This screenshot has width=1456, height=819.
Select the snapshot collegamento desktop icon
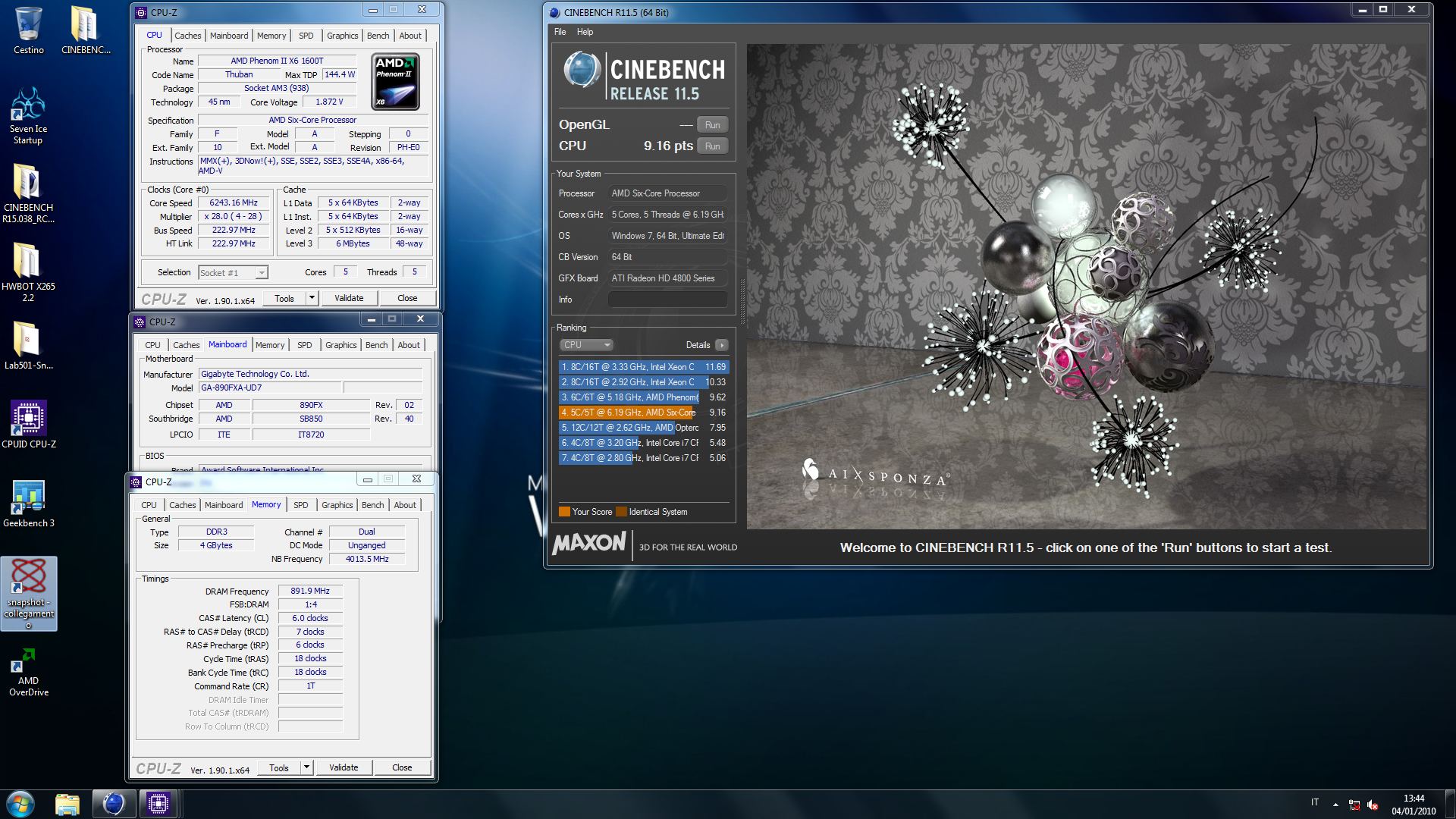pyautogui.click(x=29, y=594)
